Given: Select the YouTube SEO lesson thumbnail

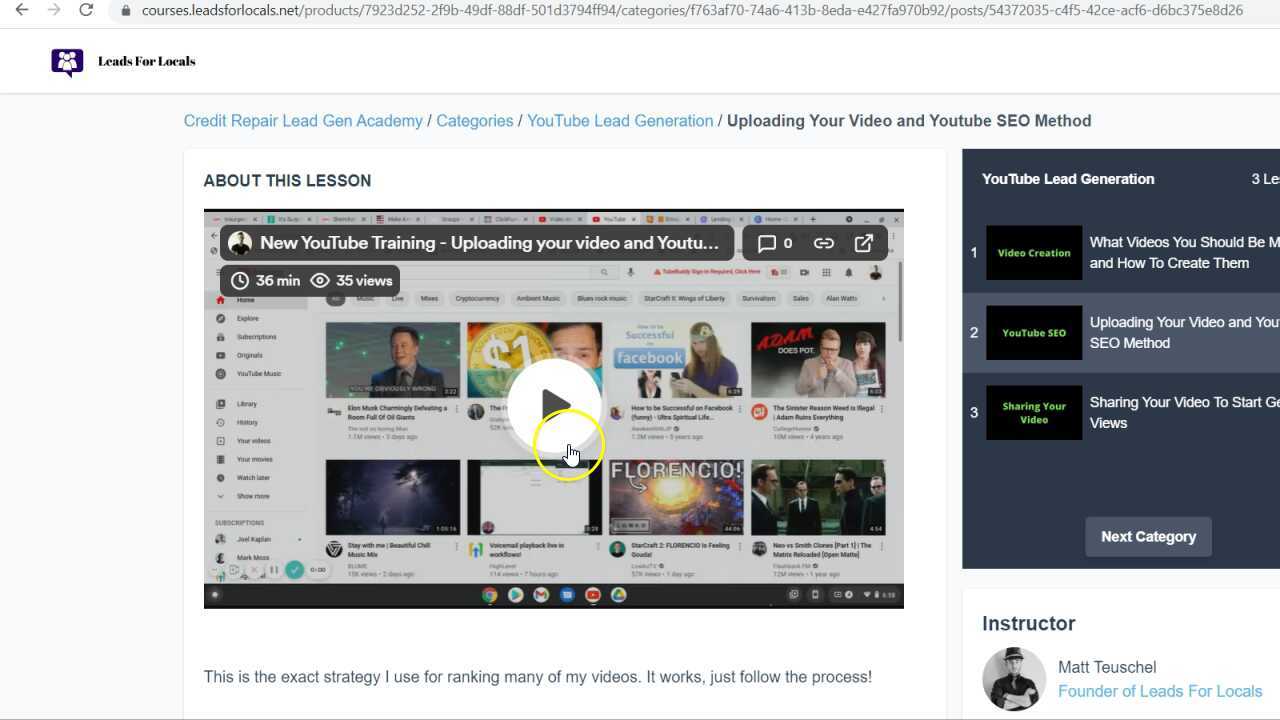Looking at the screenshot, I should [1034, 332].
